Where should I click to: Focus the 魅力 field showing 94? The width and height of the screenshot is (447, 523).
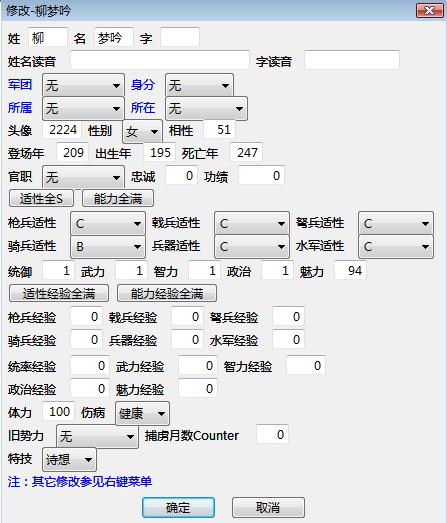(350, 271)
